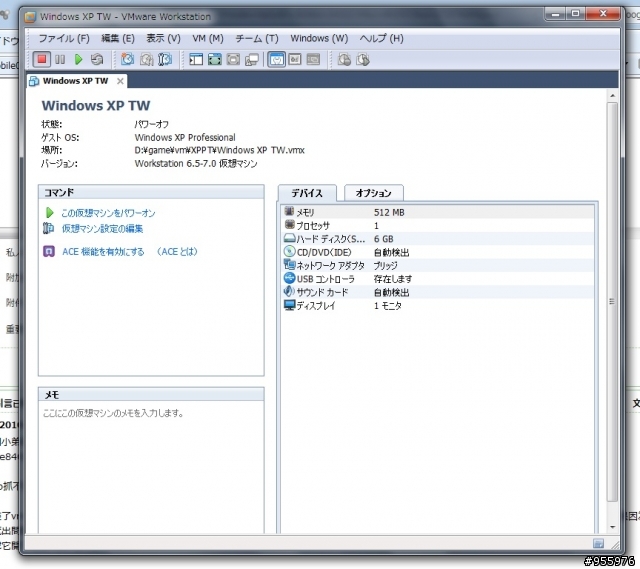Screen dimensions: 640x569
Task: Click the Unity mode toolbar icon
Action: point(252,60)
